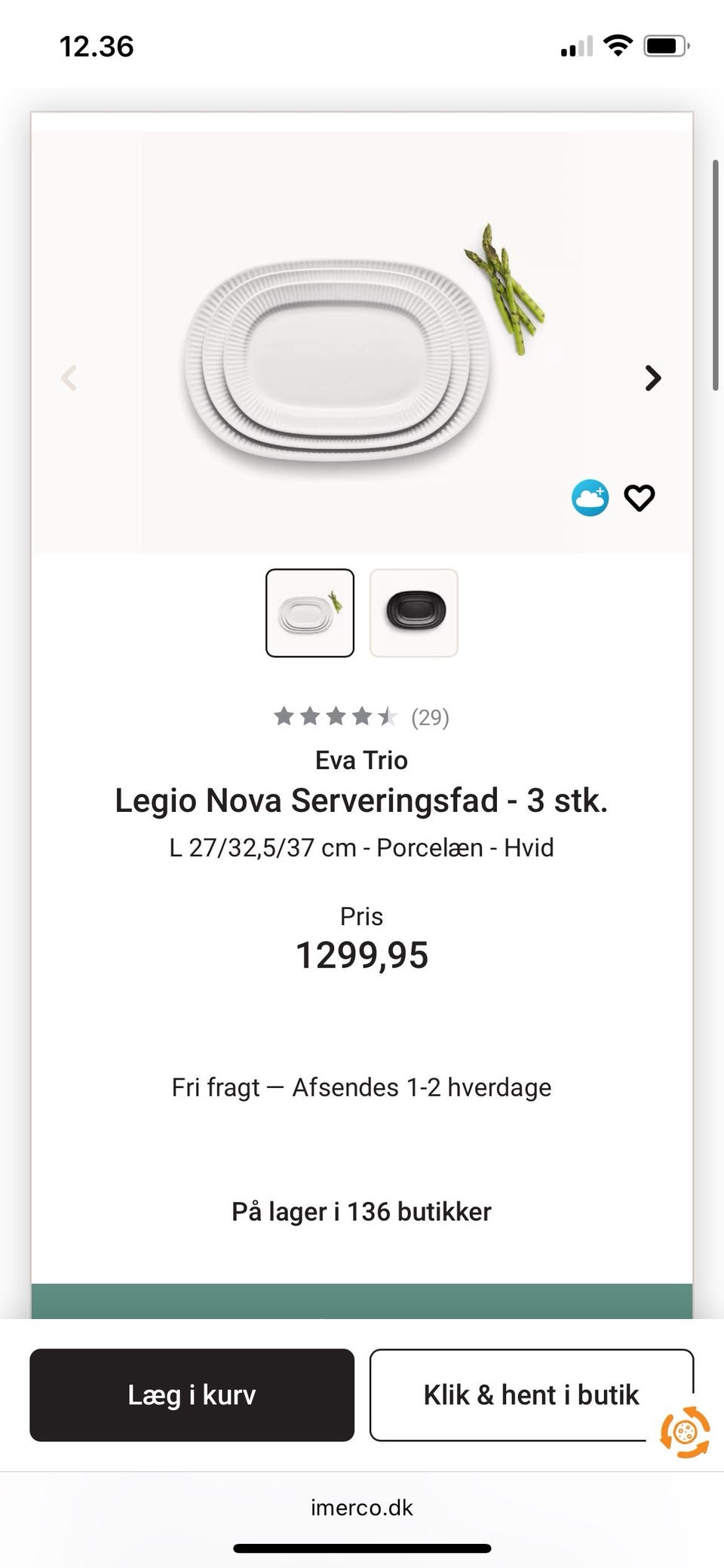Tap the battery status icon

point(666,46)
